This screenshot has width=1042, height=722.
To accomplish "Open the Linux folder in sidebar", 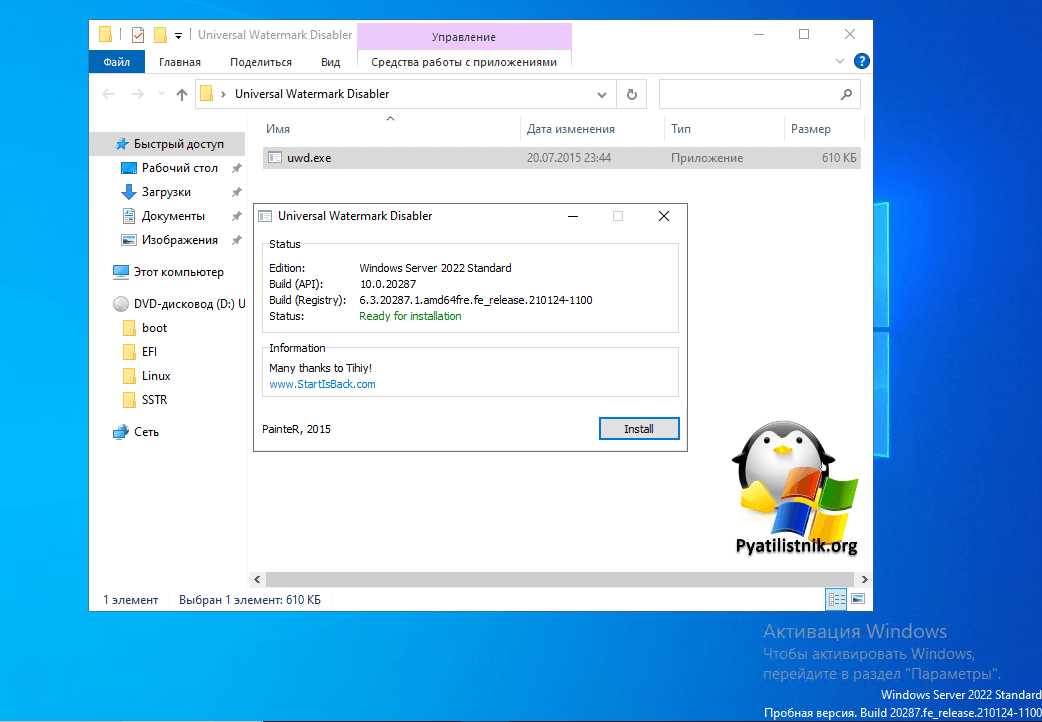I will 156,376.
